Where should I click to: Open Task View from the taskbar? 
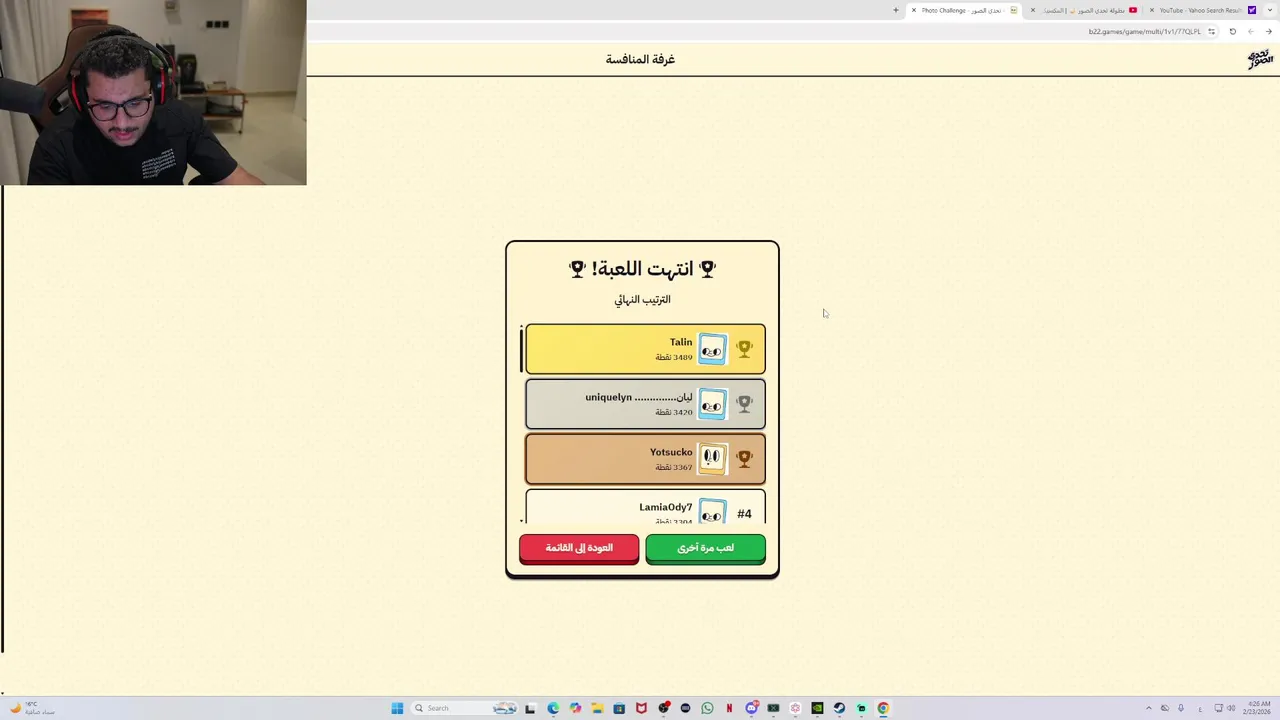[530, 708]
